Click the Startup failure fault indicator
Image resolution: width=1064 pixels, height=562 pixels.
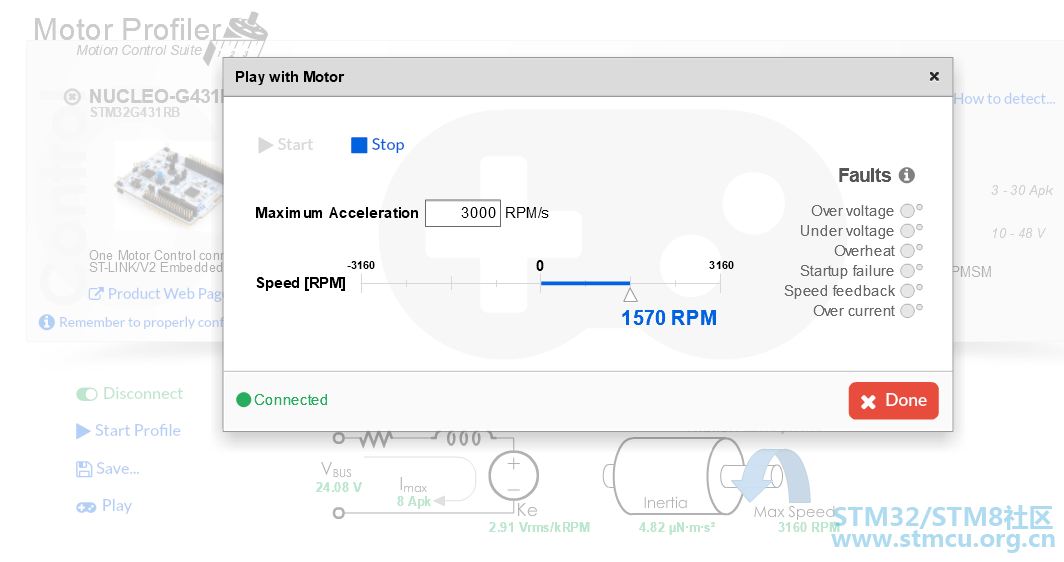(x=907, y=271)
